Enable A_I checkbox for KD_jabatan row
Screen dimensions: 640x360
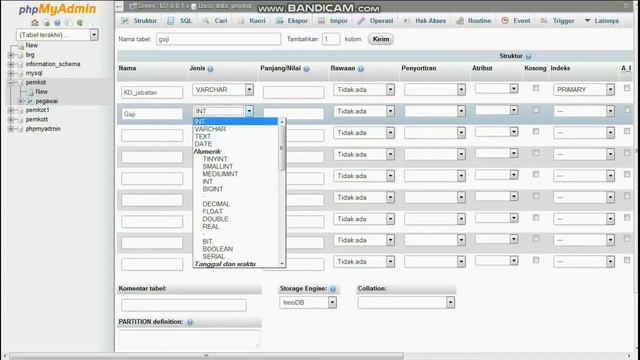point(627,88)
